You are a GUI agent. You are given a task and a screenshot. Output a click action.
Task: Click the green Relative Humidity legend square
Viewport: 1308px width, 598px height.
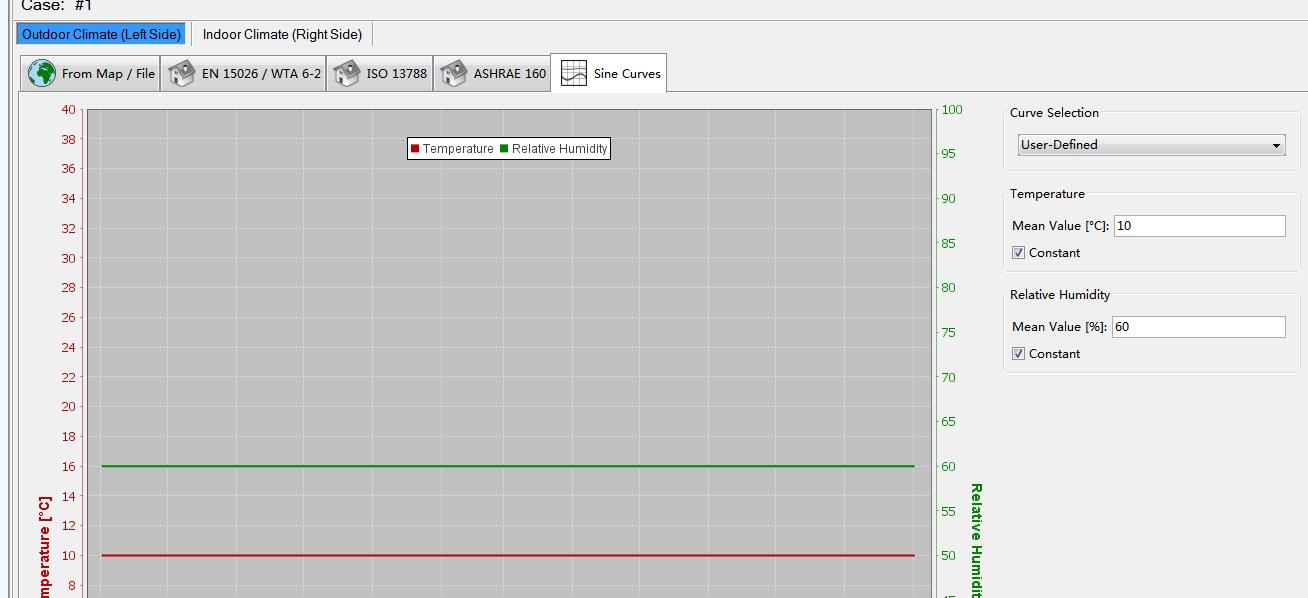point(504,149)
